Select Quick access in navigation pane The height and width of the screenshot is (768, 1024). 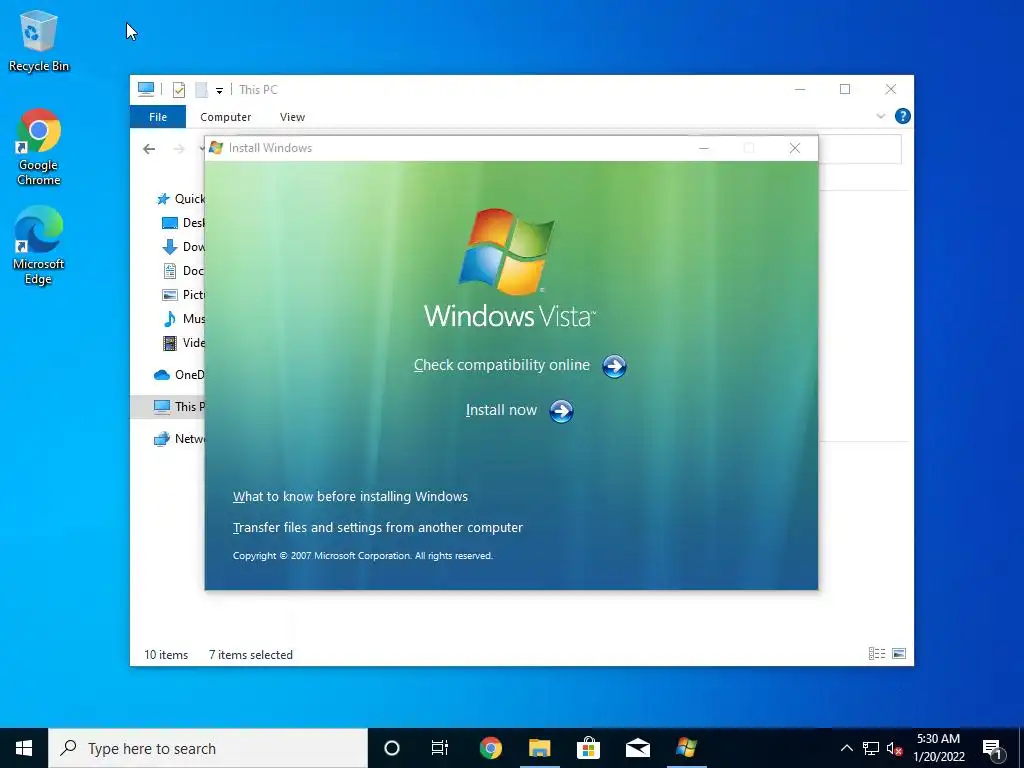point(180,199)
